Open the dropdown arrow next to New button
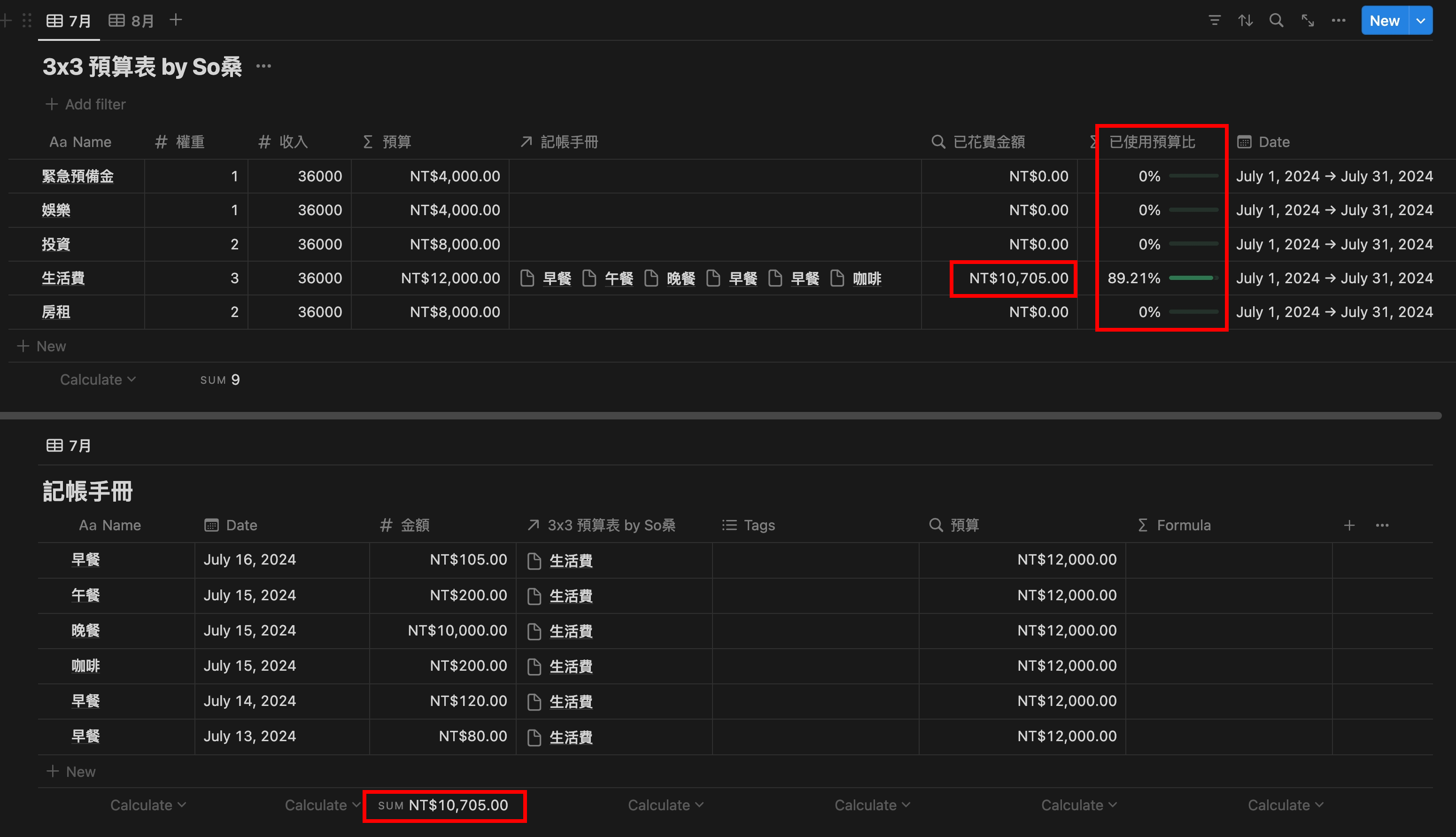 coord(1420,21)
